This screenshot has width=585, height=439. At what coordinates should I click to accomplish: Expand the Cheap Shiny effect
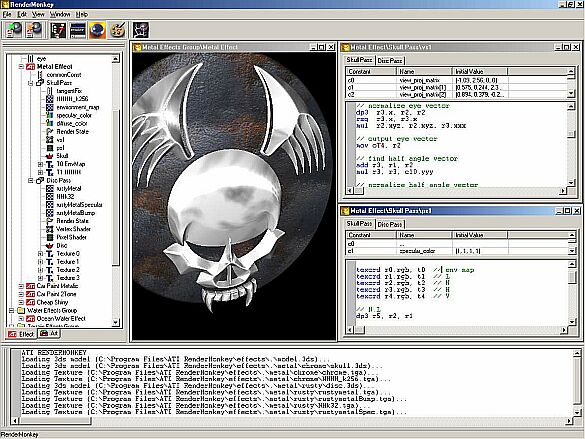[21, 302]
